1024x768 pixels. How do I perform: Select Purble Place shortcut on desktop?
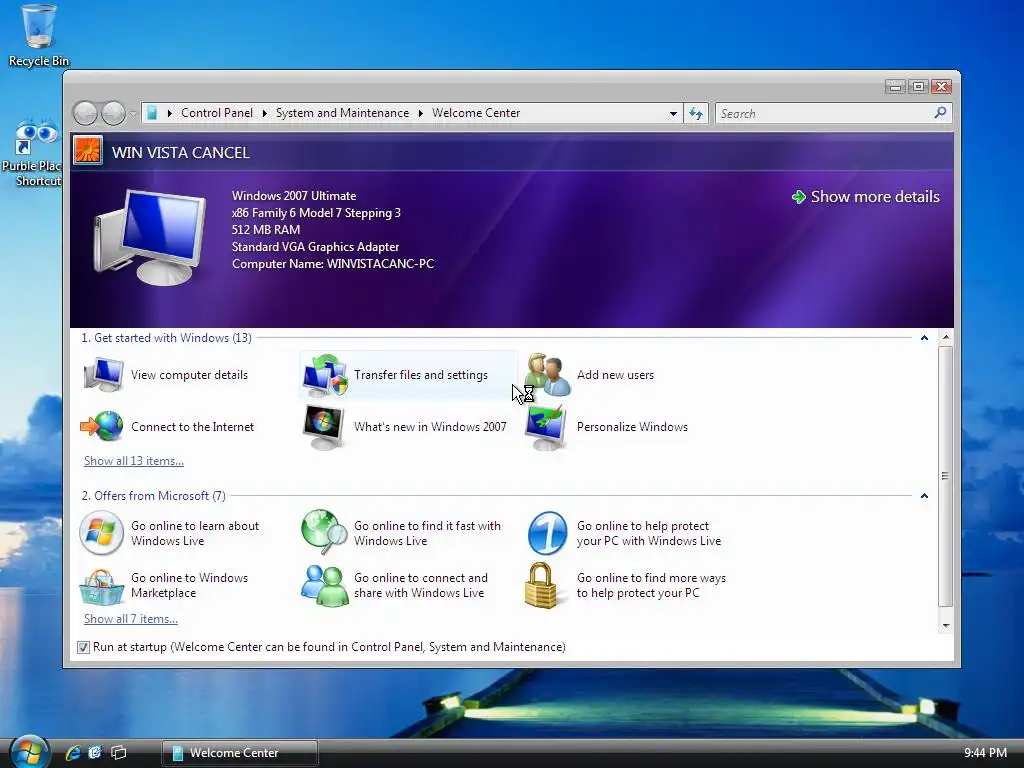click(x=32, y=153)
